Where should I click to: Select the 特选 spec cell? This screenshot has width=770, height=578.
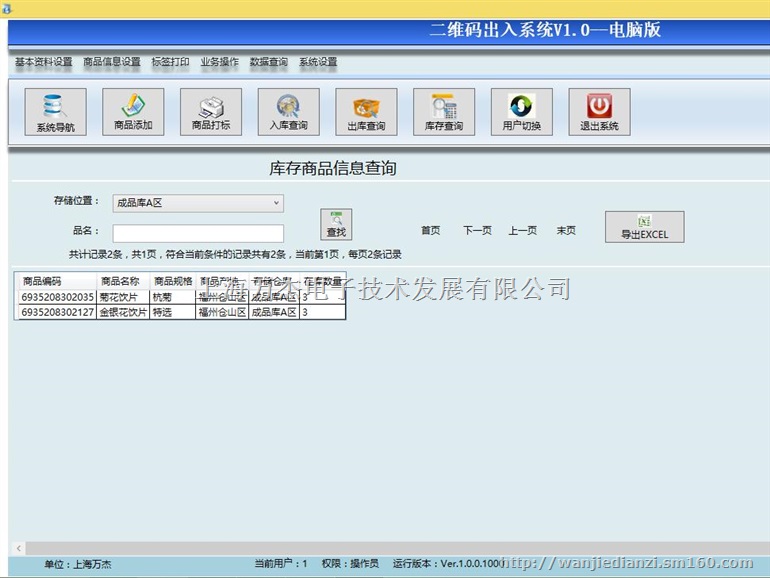(x=172, y=312)
